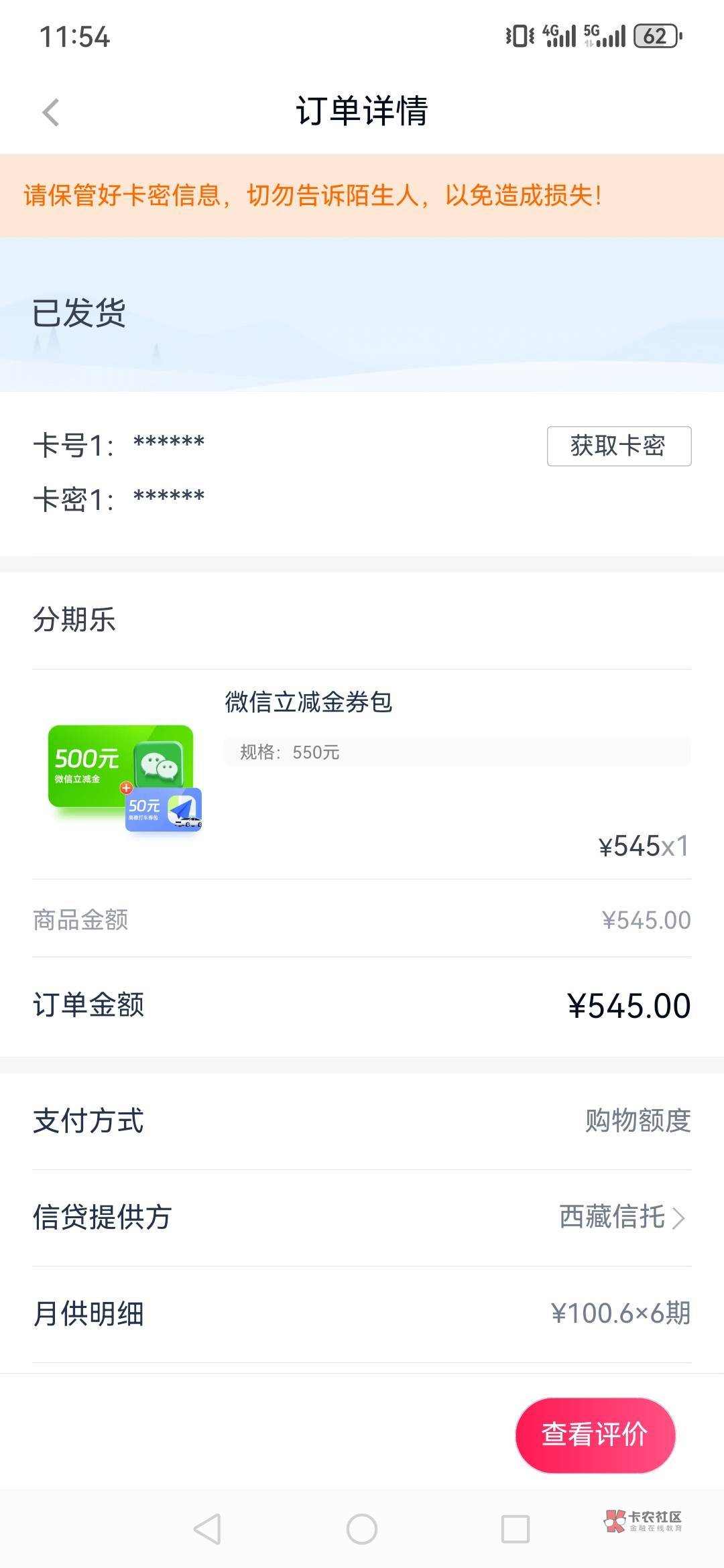724x1568 pixels.
Task: Expand 西藏信托 credit provider details
Action: tap(622, 1218)
